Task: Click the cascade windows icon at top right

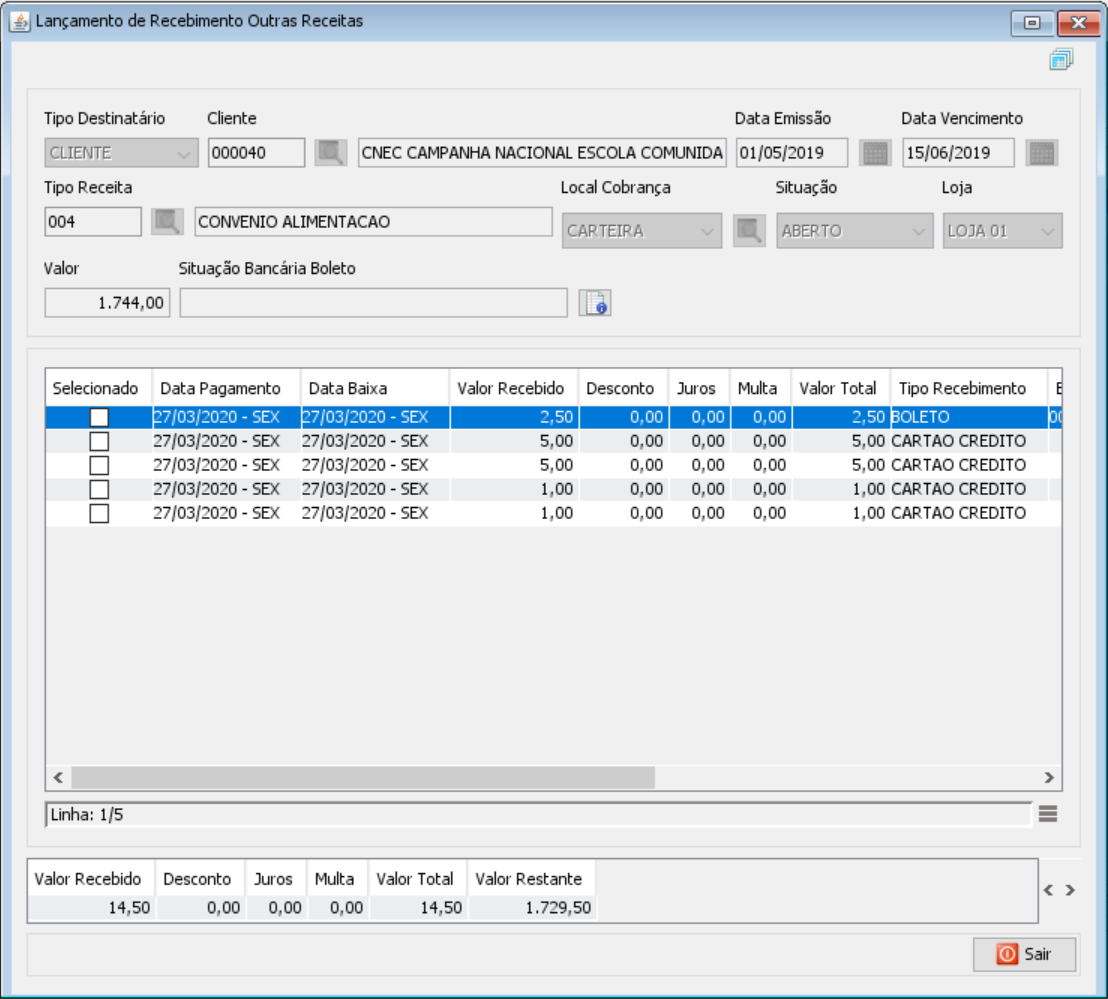Action: pyautogui.click(x=1061, y=61)
